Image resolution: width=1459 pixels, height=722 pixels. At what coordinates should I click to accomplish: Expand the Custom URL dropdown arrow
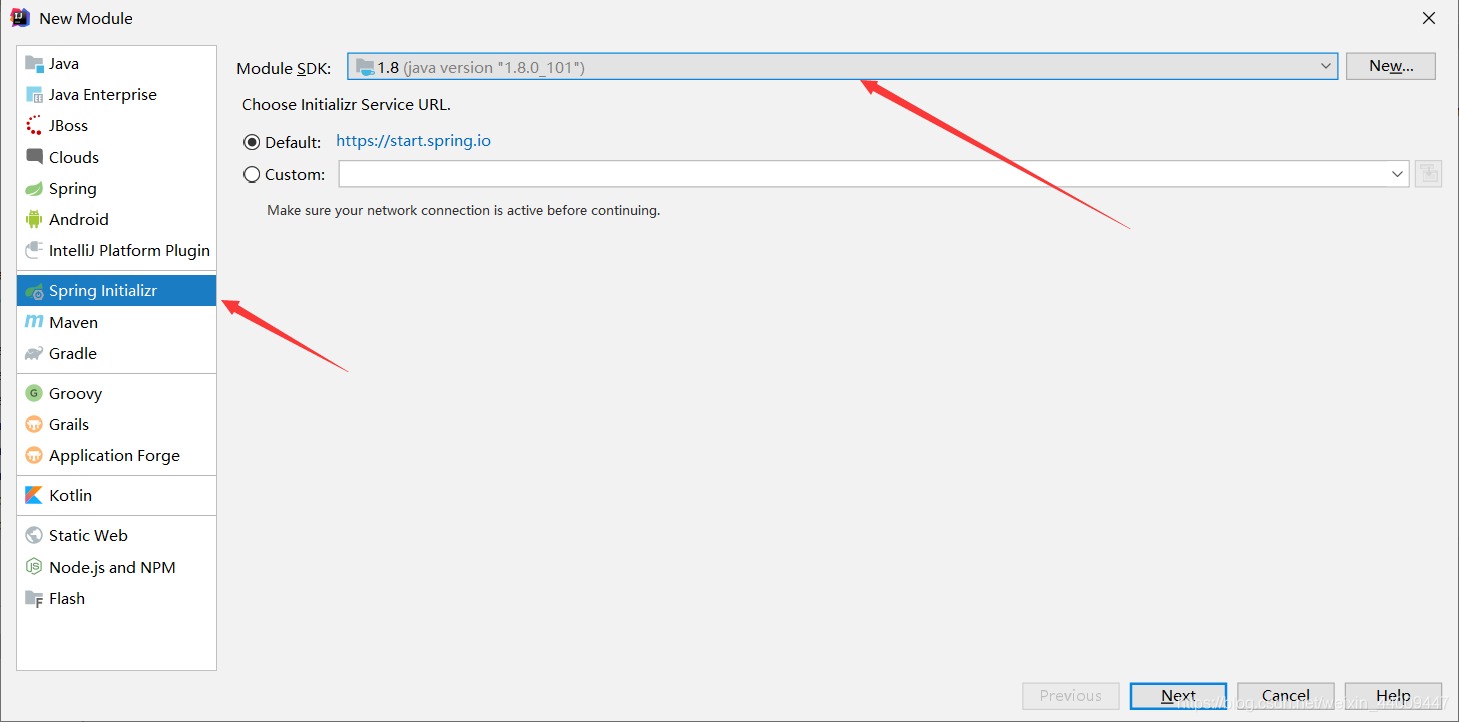click(1397, 174)
